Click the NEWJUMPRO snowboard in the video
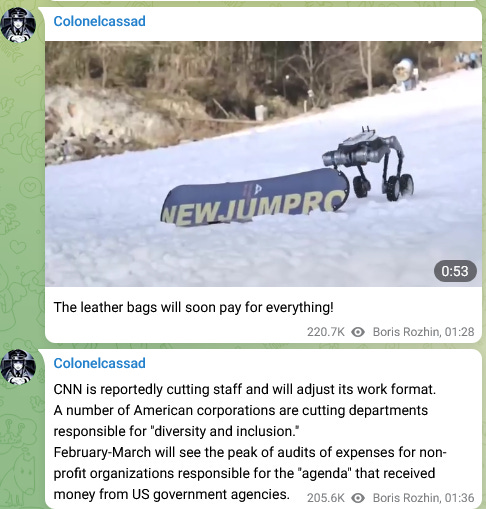The image size is (486, 509). [255, 197]
